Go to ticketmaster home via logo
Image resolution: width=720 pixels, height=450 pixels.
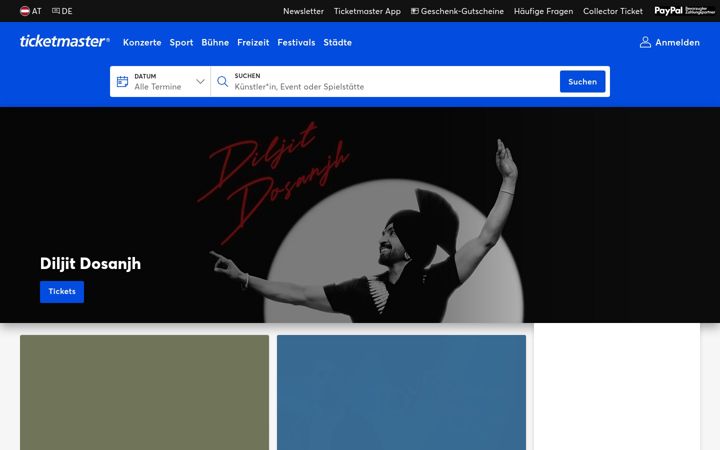(x=64, y=41)
